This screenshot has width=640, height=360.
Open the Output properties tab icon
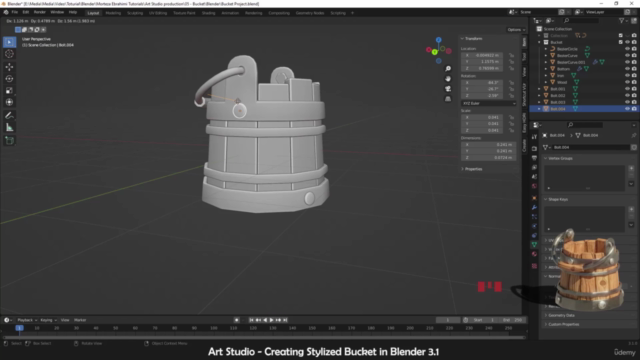[534, 158]
